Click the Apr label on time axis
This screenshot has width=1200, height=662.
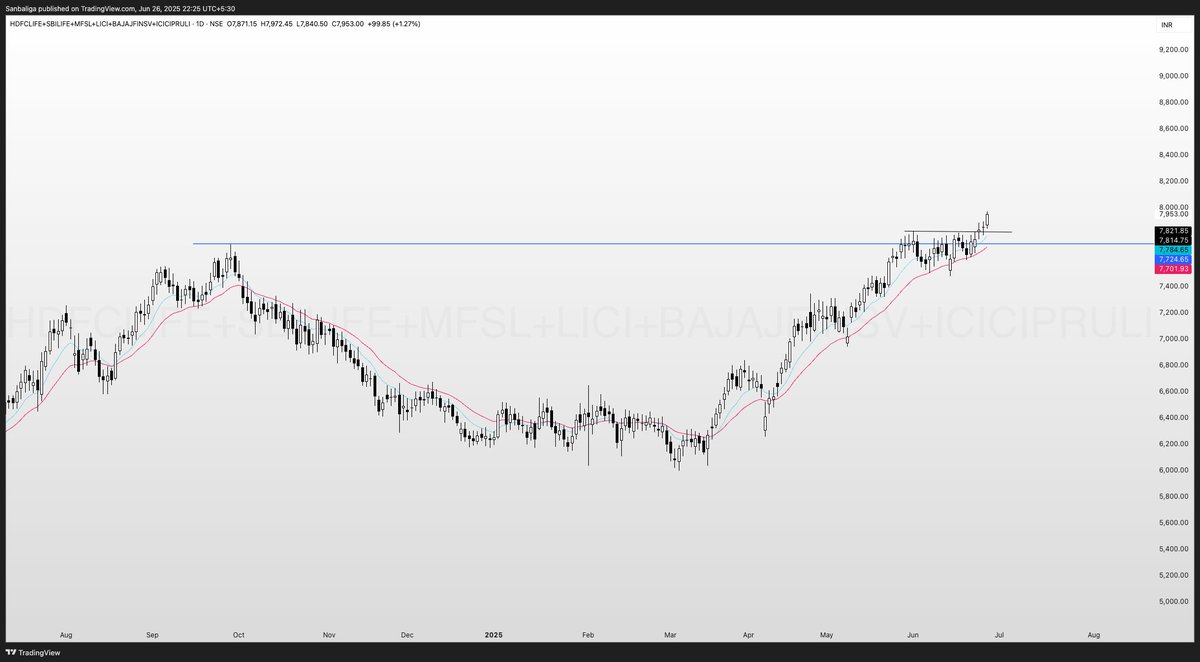tap(749, 635)
